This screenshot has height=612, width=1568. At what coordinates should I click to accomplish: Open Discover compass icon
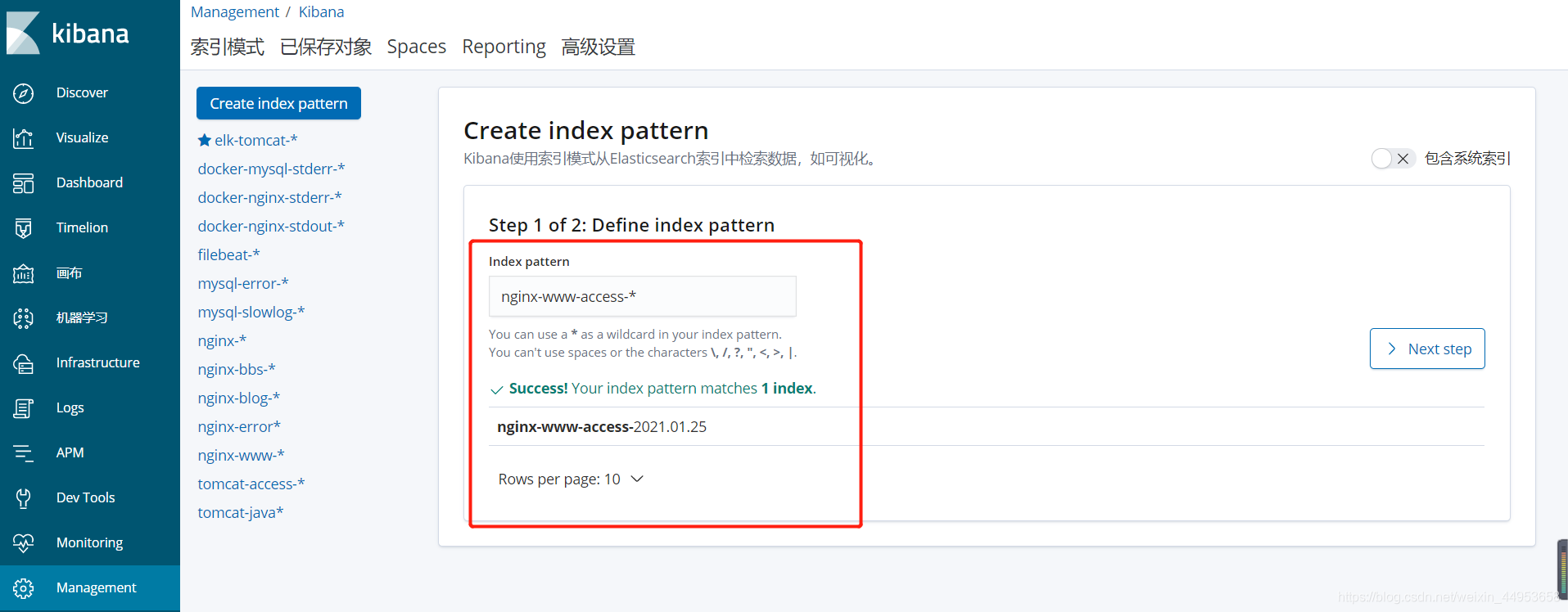(x=24, y=93)
